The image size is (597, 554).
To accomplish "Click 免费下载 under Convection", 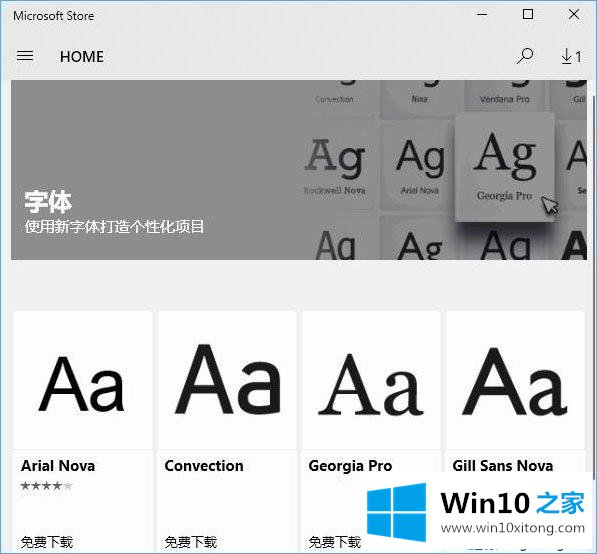I will [x=190, y=541].
